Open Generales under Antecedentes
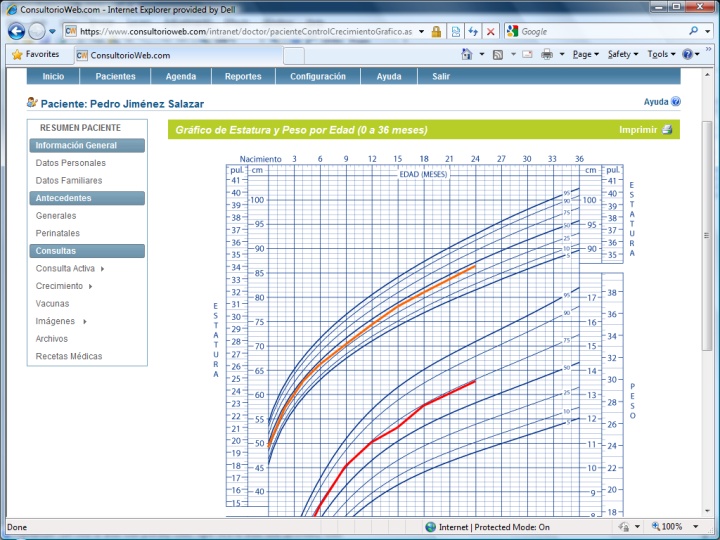Viewport: 720px width, 540px height. (x=56, y=216)
